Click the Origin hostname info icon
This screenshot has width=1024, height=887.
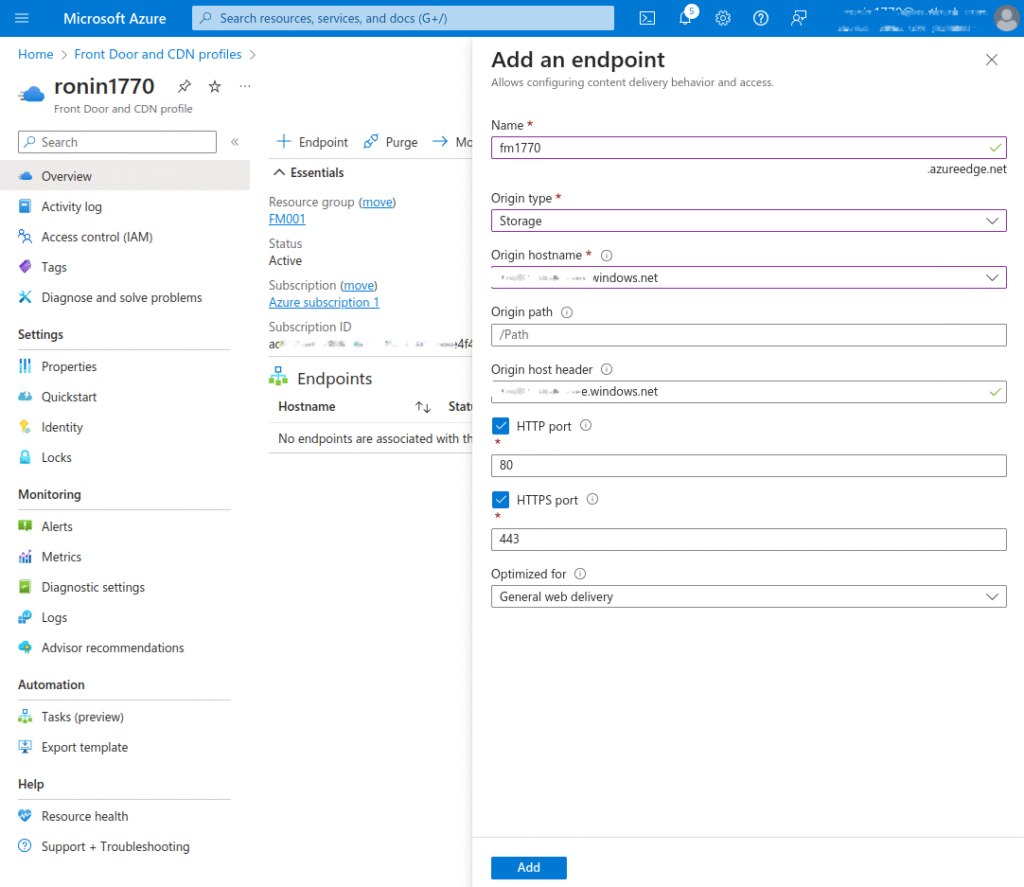[606, 255]
